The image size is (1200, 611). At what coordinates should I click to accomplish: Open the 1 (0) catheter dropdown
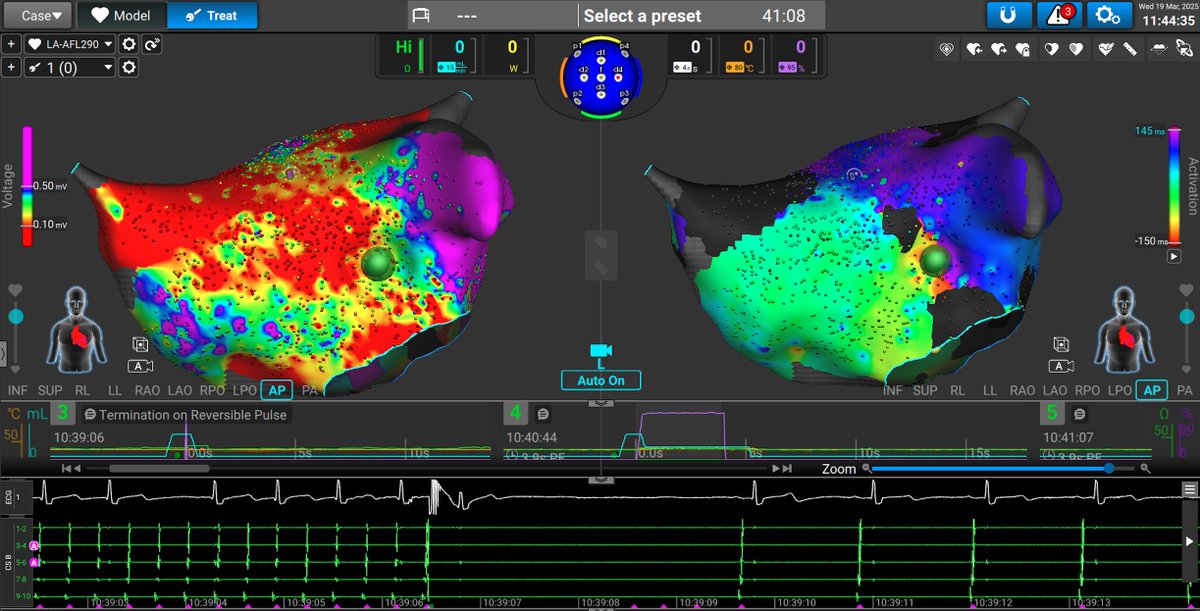(69, 67)
